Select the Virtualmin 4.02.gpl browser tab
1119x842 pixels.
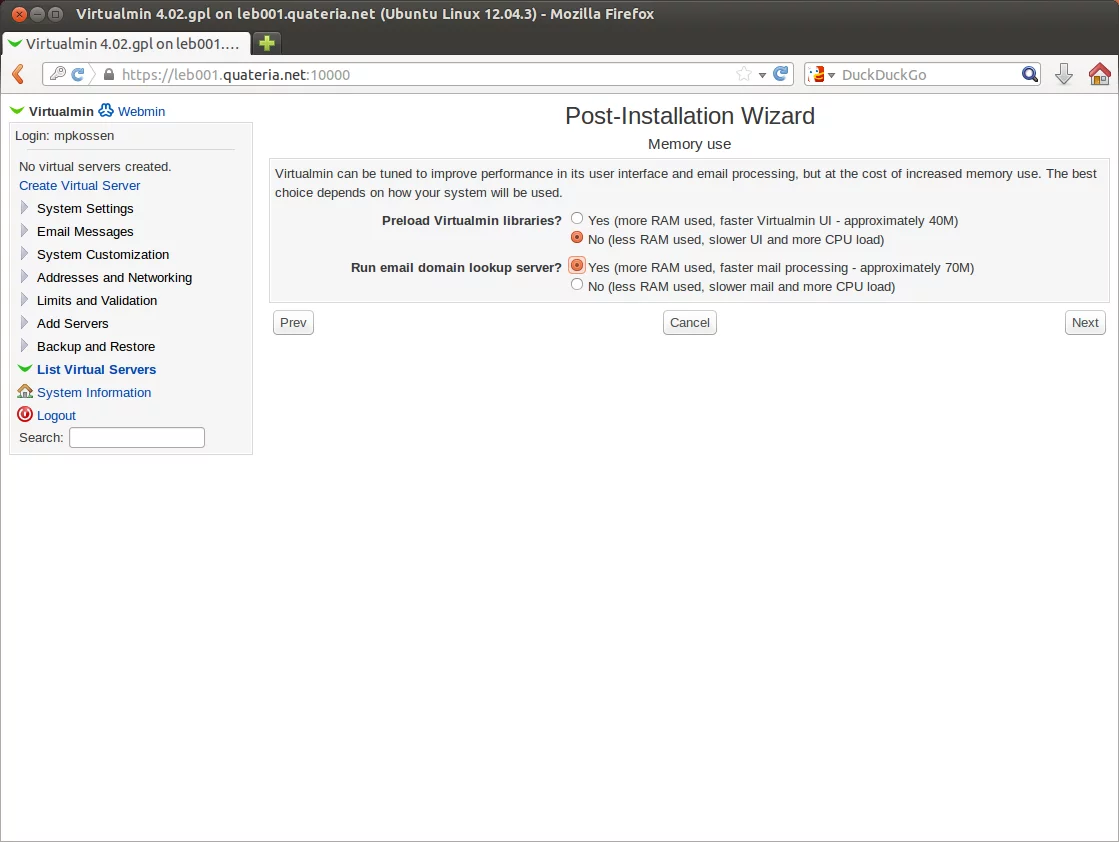tap(126, 44)
